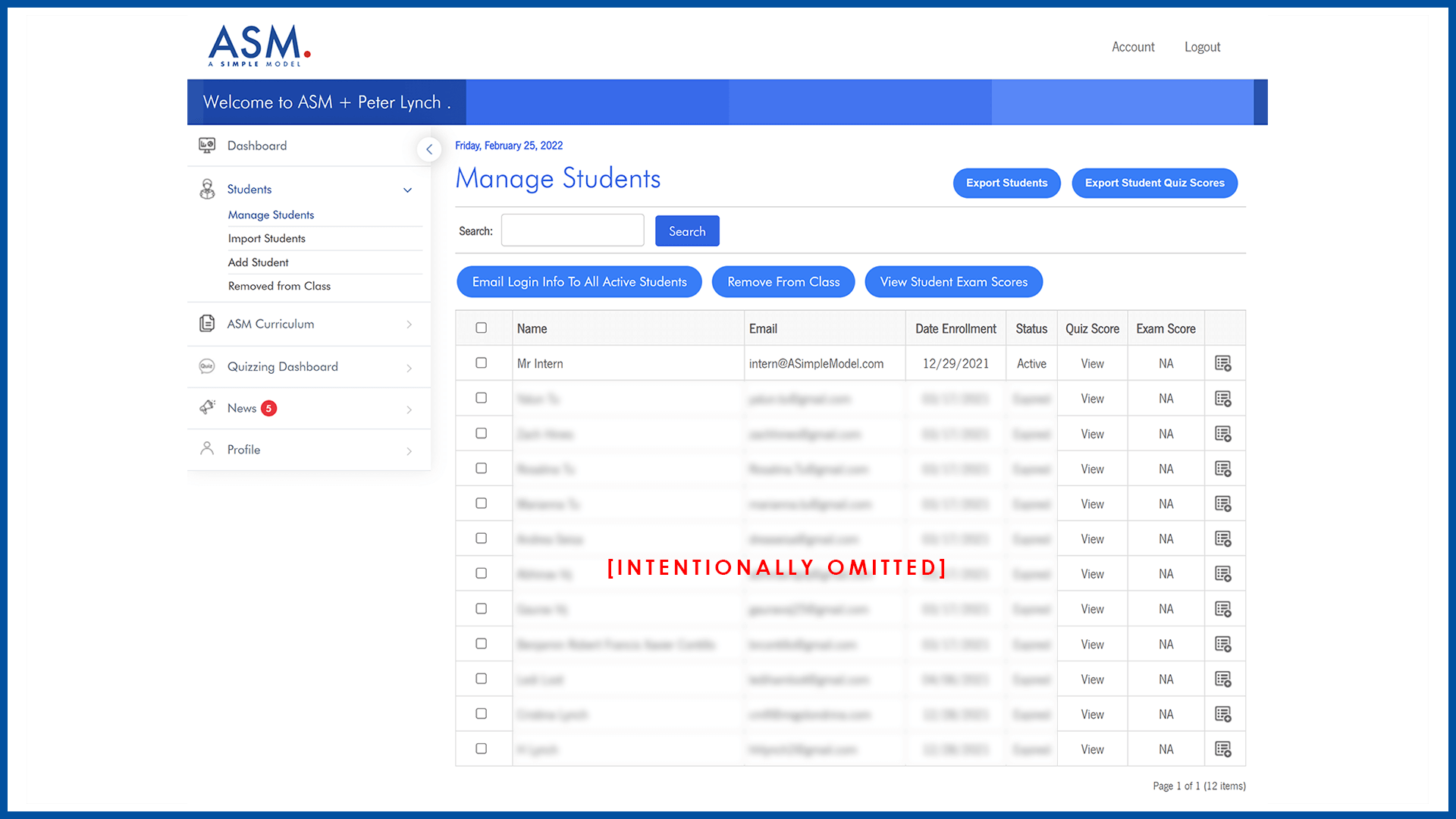This screenshot has height=819, width=1456.
Task: Check the box for Mr Intern
Action: point(481,362)
